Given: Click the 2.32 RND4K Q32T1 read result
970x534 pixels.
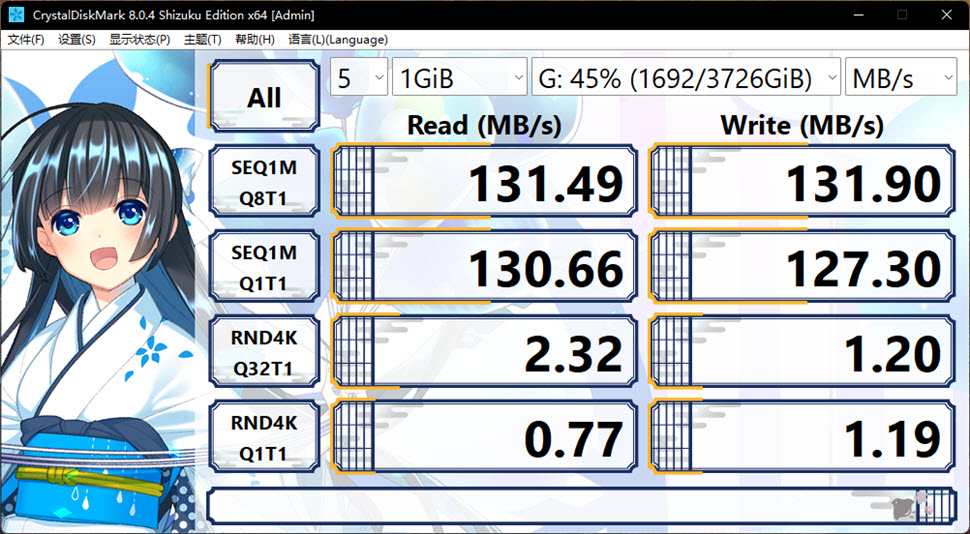Looking at the screenshot, I should coord(485,352).
